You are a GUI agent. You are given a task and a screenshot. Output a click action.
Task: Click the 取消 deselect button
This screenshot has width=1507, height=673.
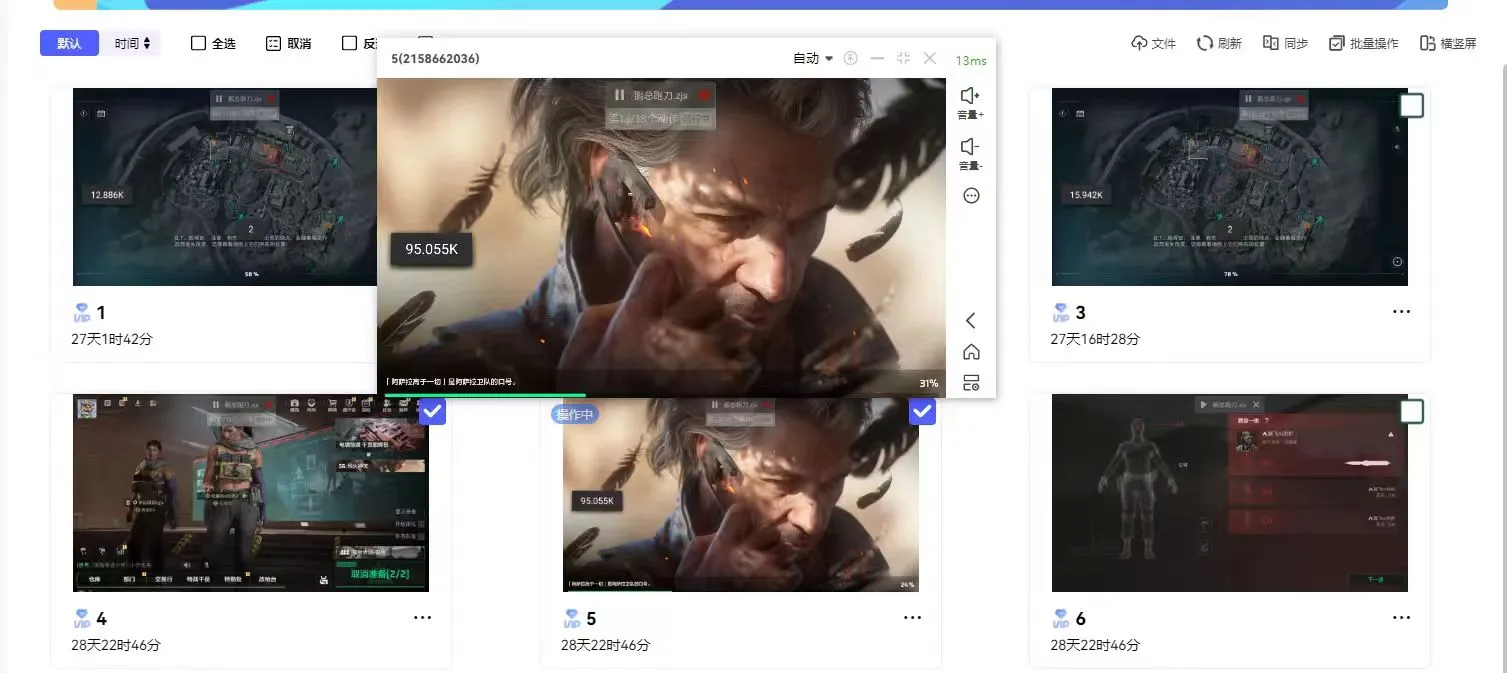288,43
